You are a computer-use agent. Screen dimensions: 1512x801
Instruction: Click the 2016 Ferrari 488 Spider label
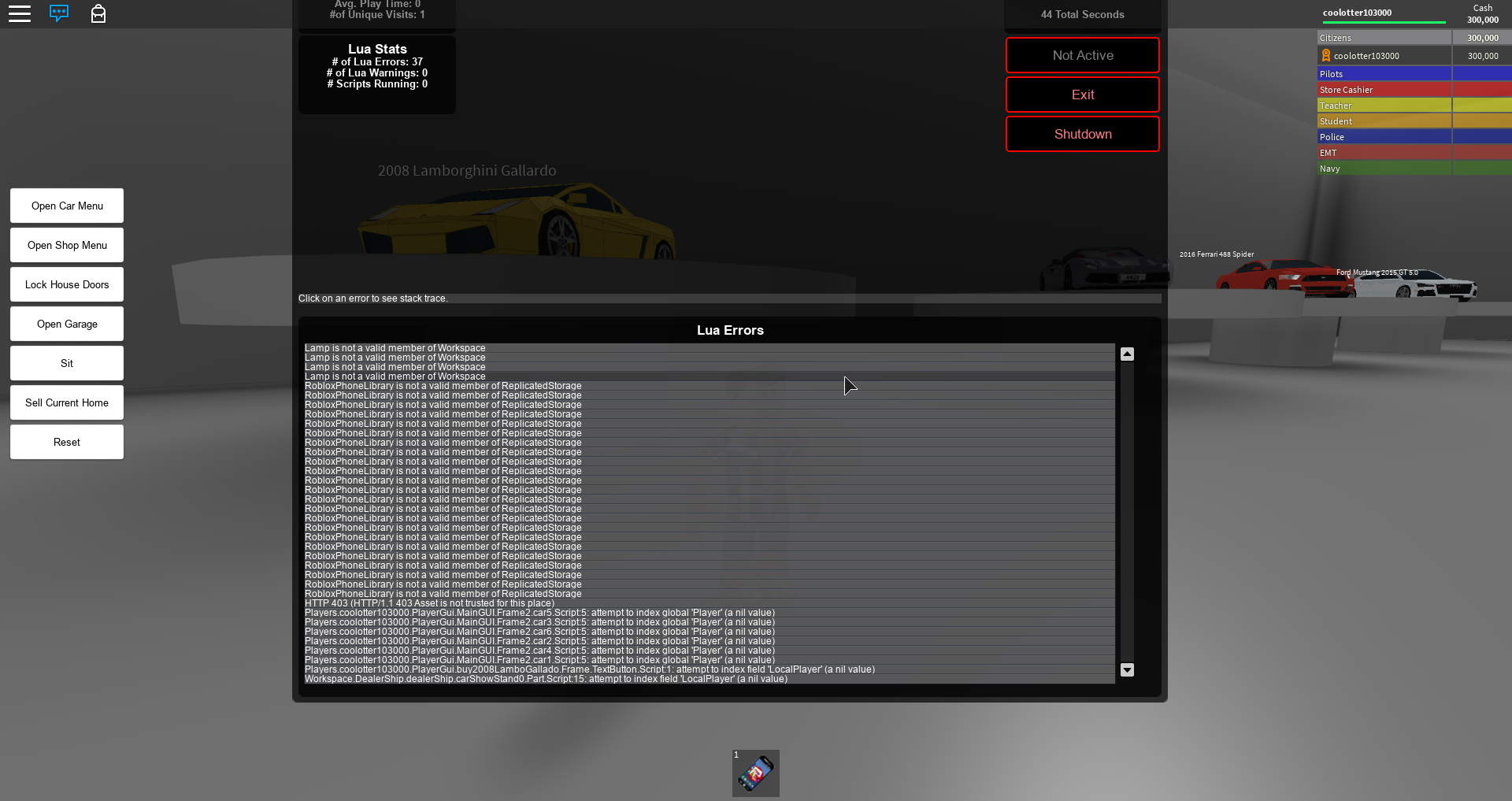coord(1217,254)
